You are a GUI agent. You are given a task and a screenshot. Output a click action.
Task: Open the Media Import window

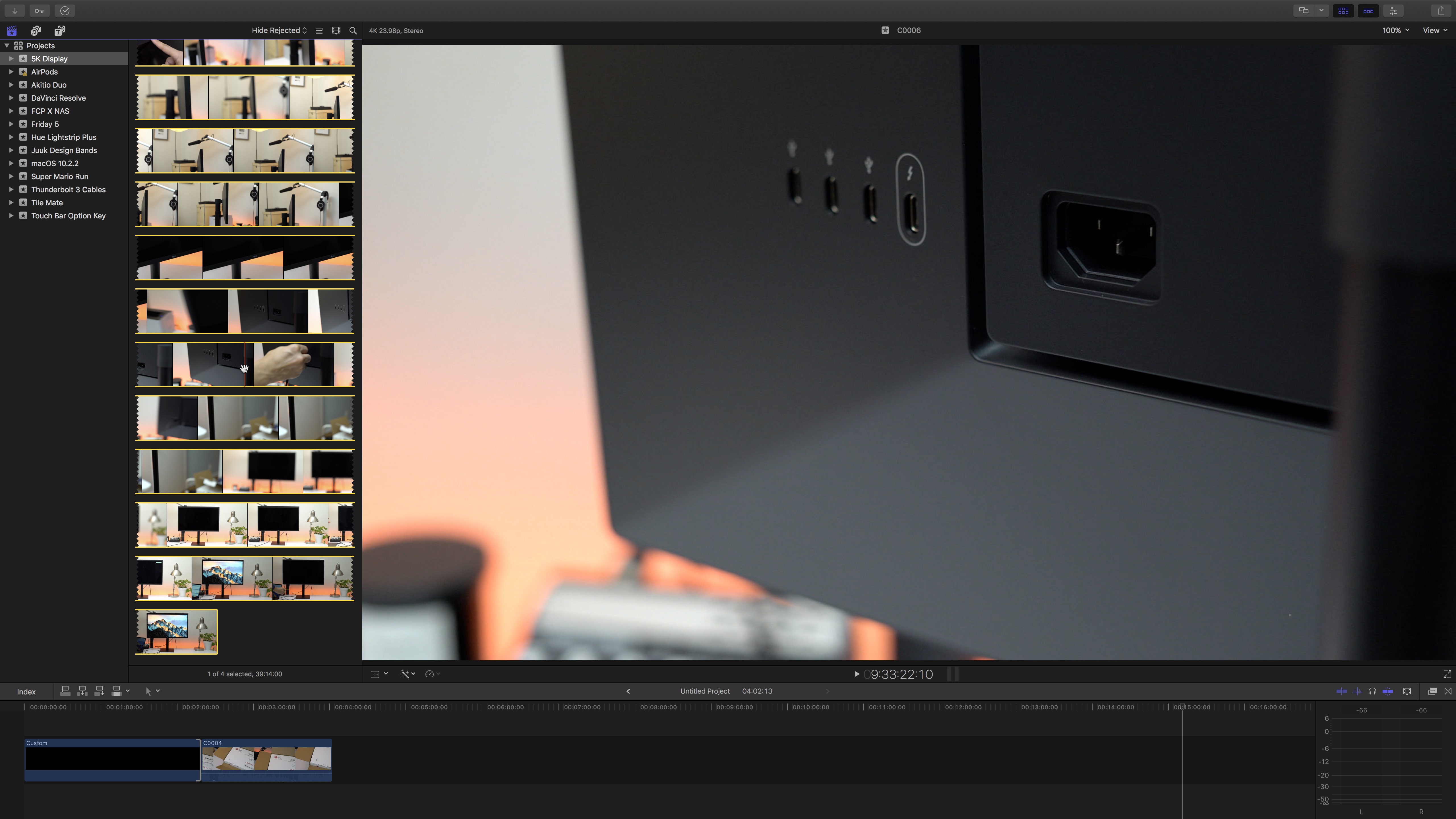click(14, 11)
